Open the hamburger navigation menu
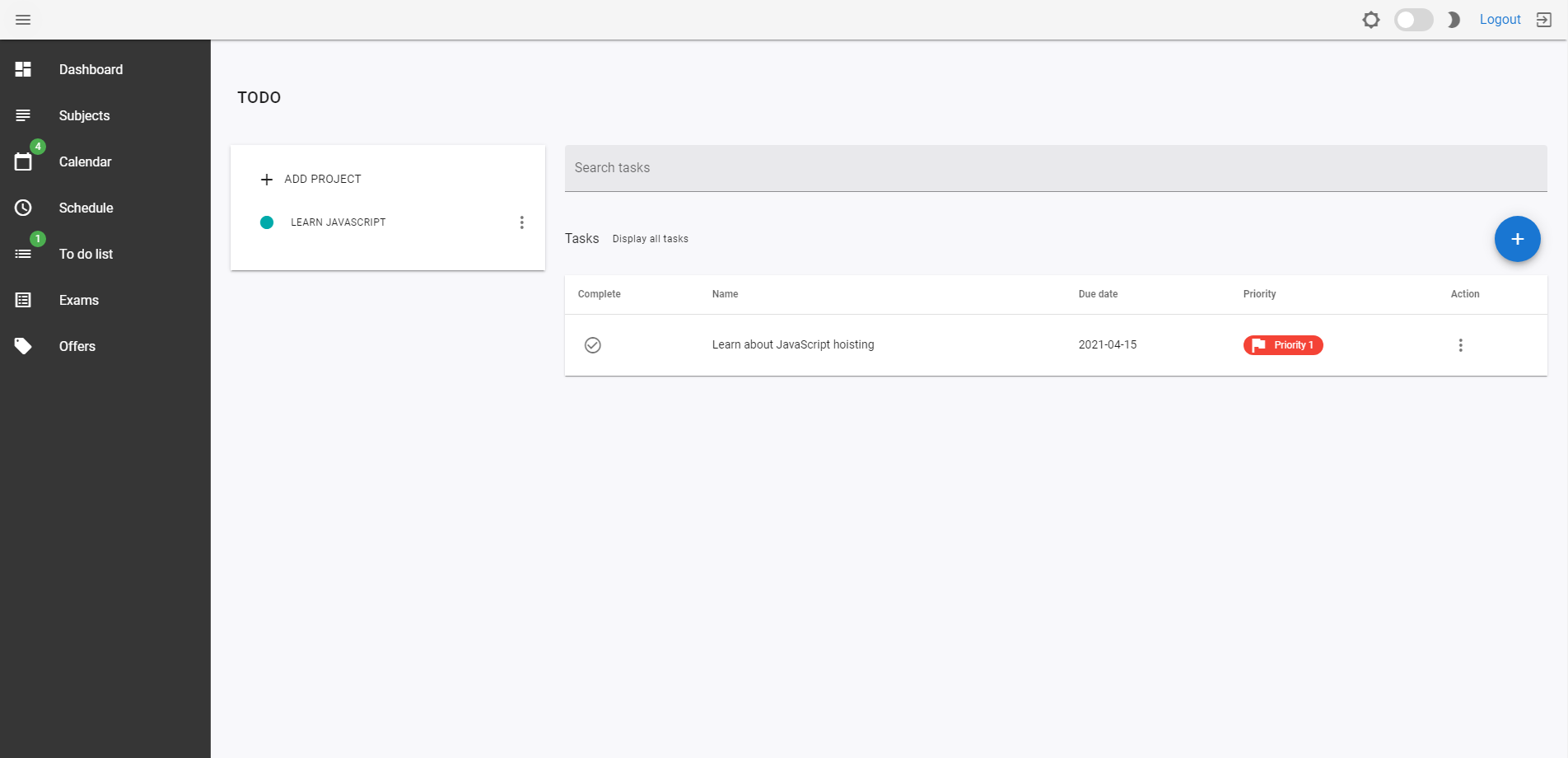 tap(23, 20)
